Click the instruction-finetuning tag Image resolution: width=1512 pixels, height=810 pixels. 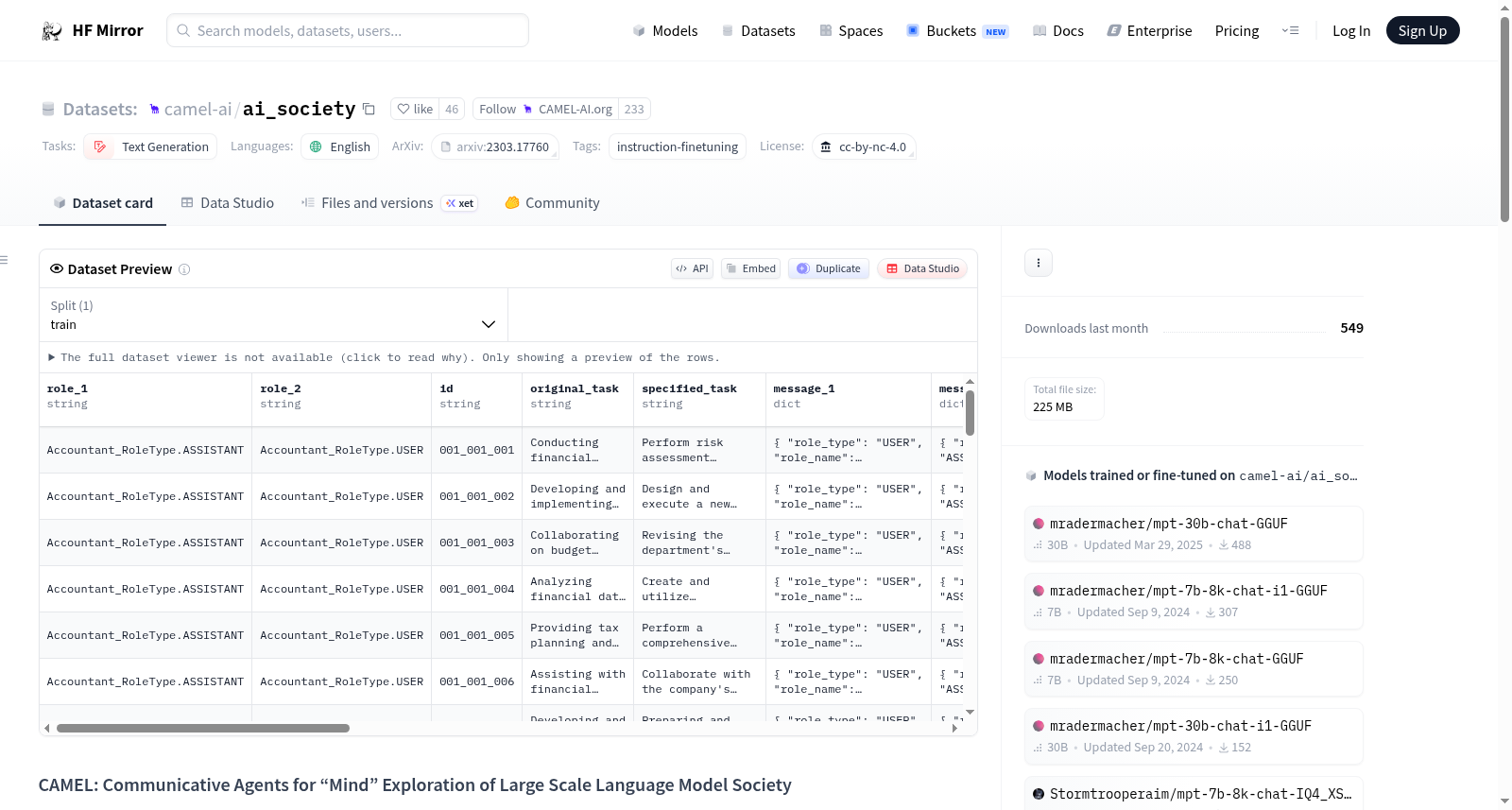[678, 146]
